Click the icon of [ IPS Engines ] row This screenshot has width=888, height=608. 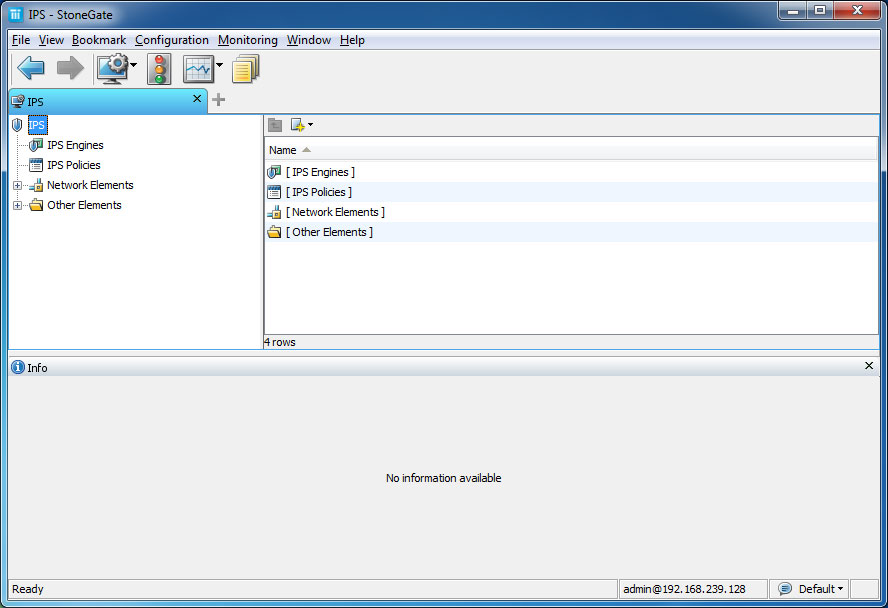274,172
